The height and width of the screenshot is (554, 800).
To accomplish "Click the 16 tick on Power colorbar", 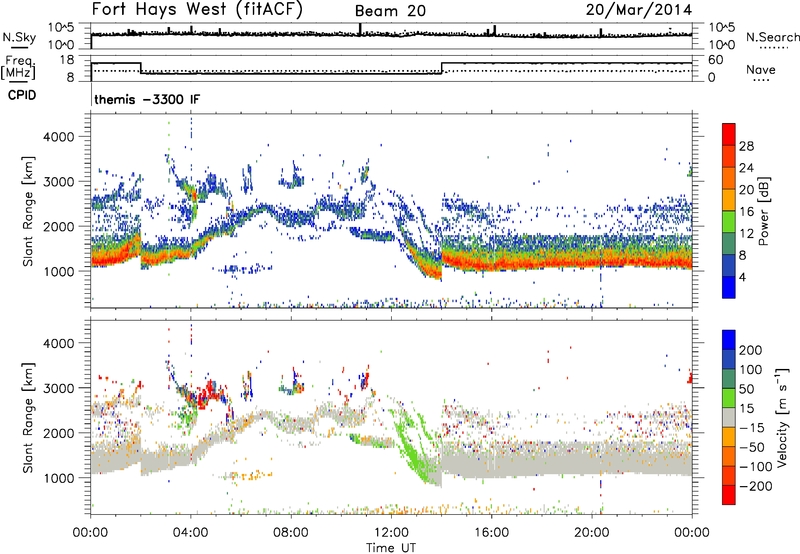I will pos(746,212).
